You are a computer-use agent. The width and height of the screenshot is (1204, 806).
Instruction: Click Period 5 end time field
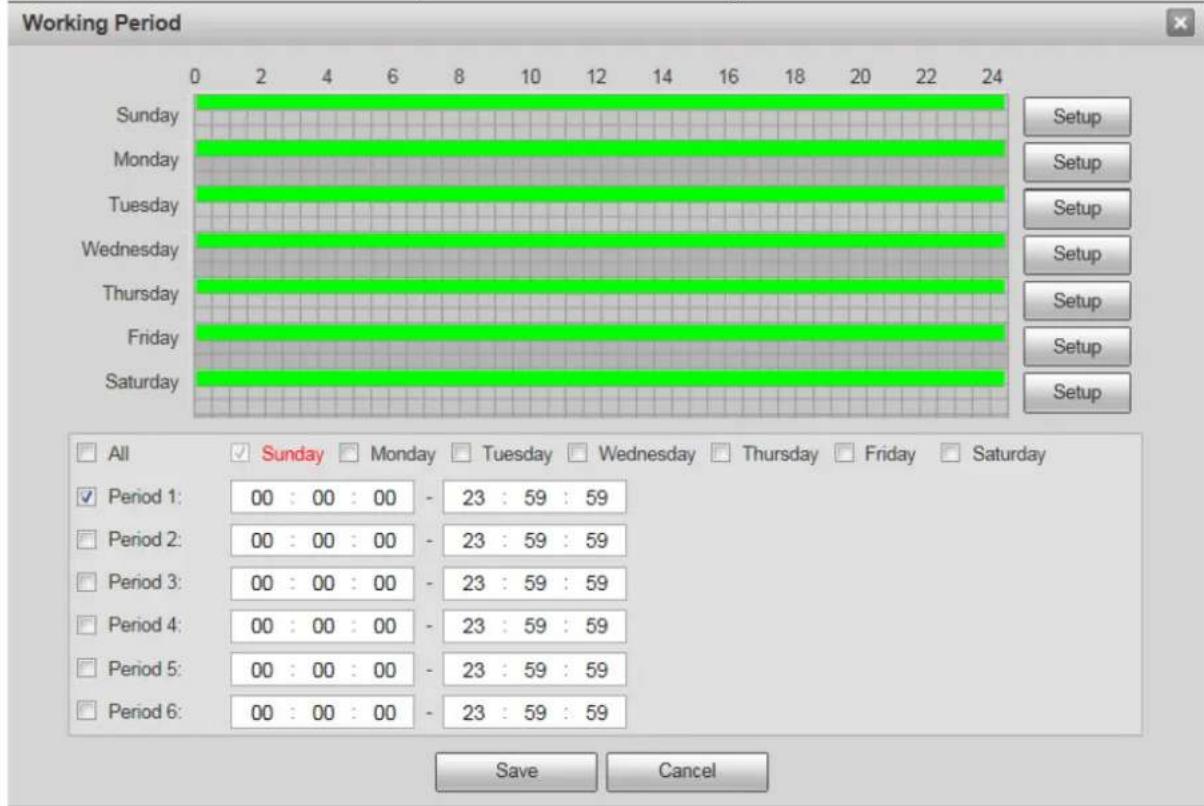coord(534,670)
